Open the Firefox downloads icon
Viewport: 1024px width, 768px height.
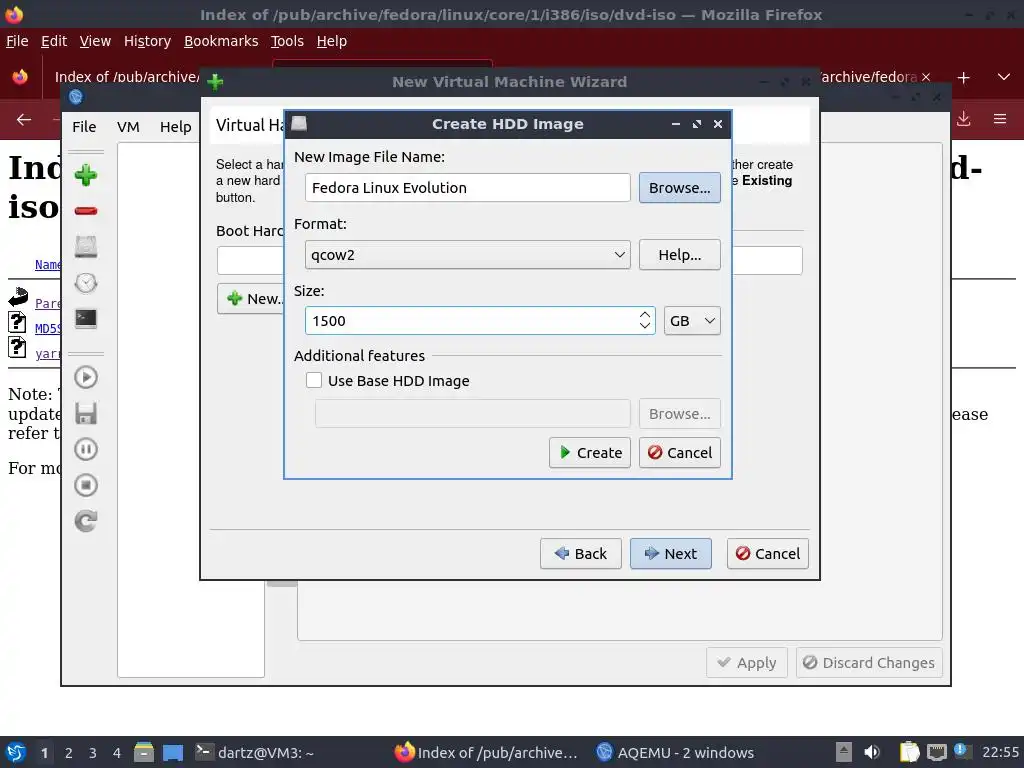pyautogui.click(x=963, y=119)
